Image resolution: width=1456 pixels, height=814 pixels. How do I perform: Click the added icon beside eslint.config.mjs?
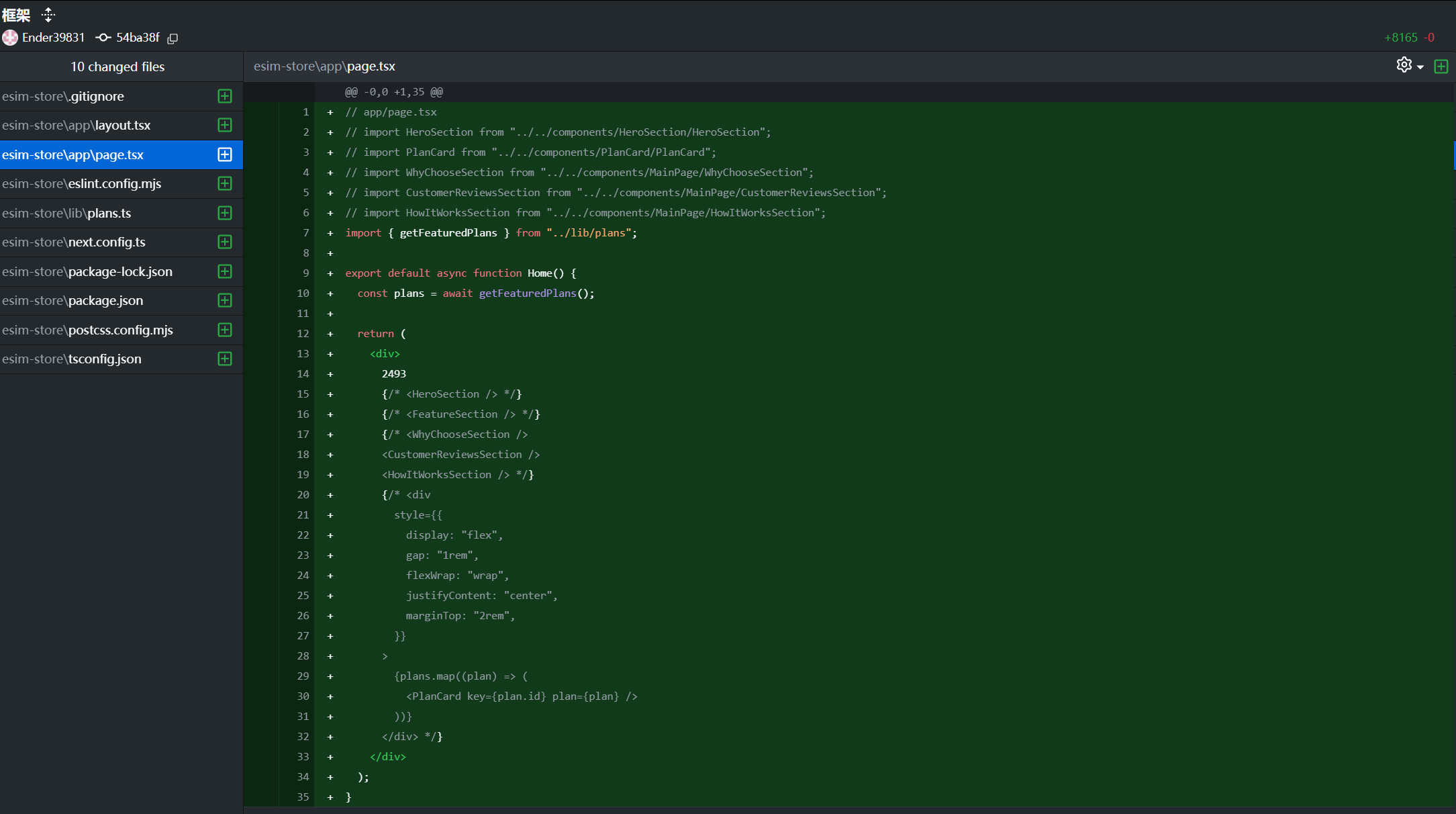(x=225, y=183)
